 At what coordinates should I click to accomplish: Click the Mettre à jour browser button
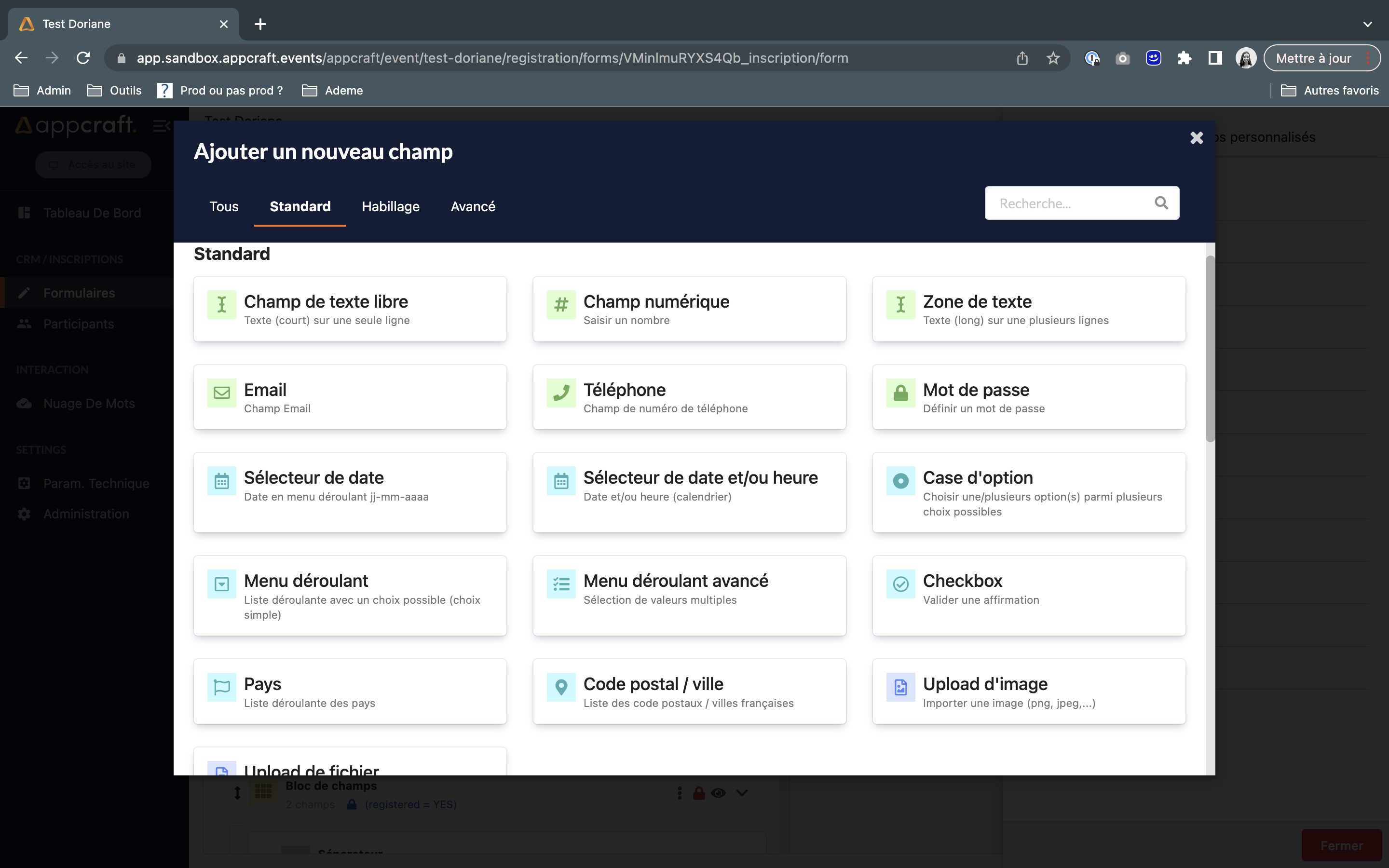point(1313,58)
